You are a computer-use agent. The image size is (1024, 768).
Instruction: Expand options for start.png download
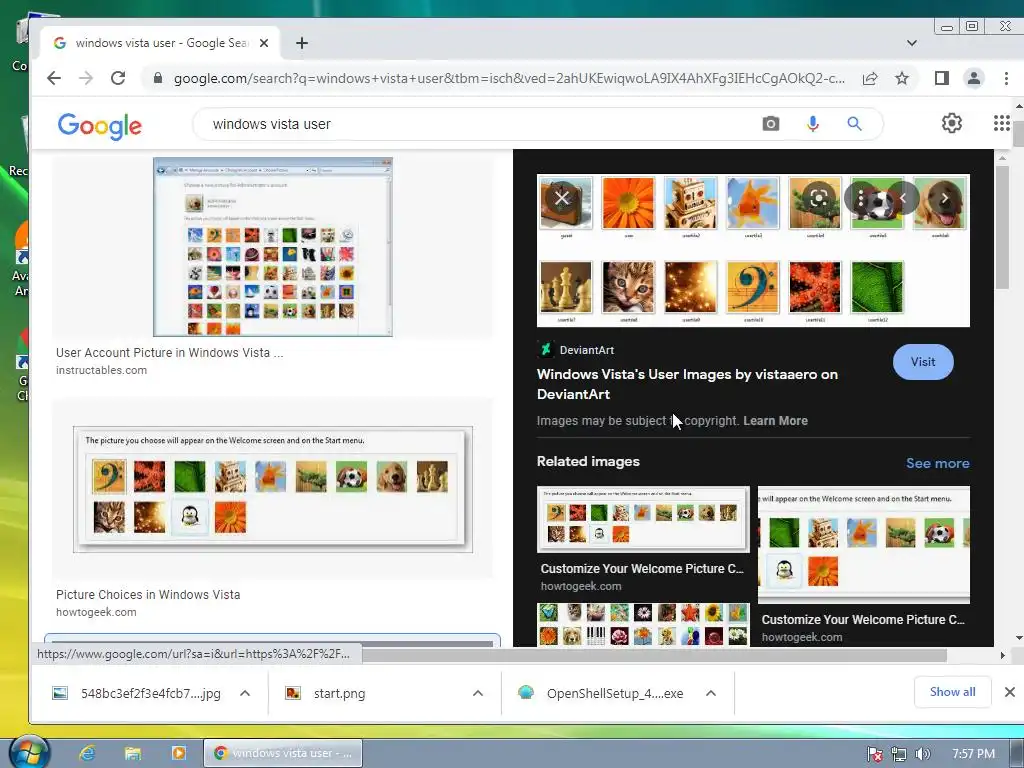478,693
